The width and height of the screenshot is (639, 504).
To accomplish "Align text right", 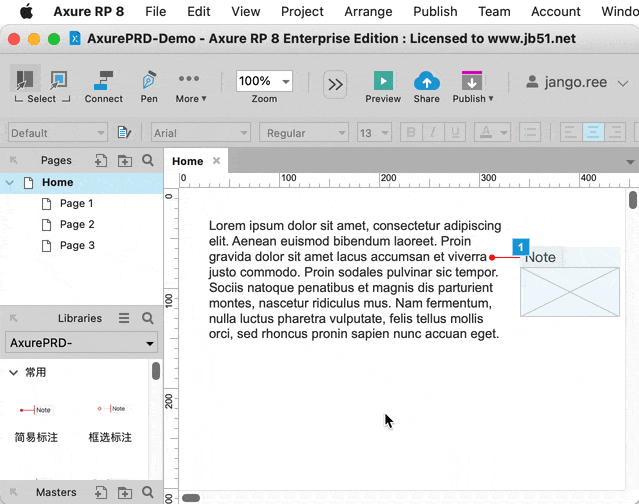I will [x=615, y=132].
